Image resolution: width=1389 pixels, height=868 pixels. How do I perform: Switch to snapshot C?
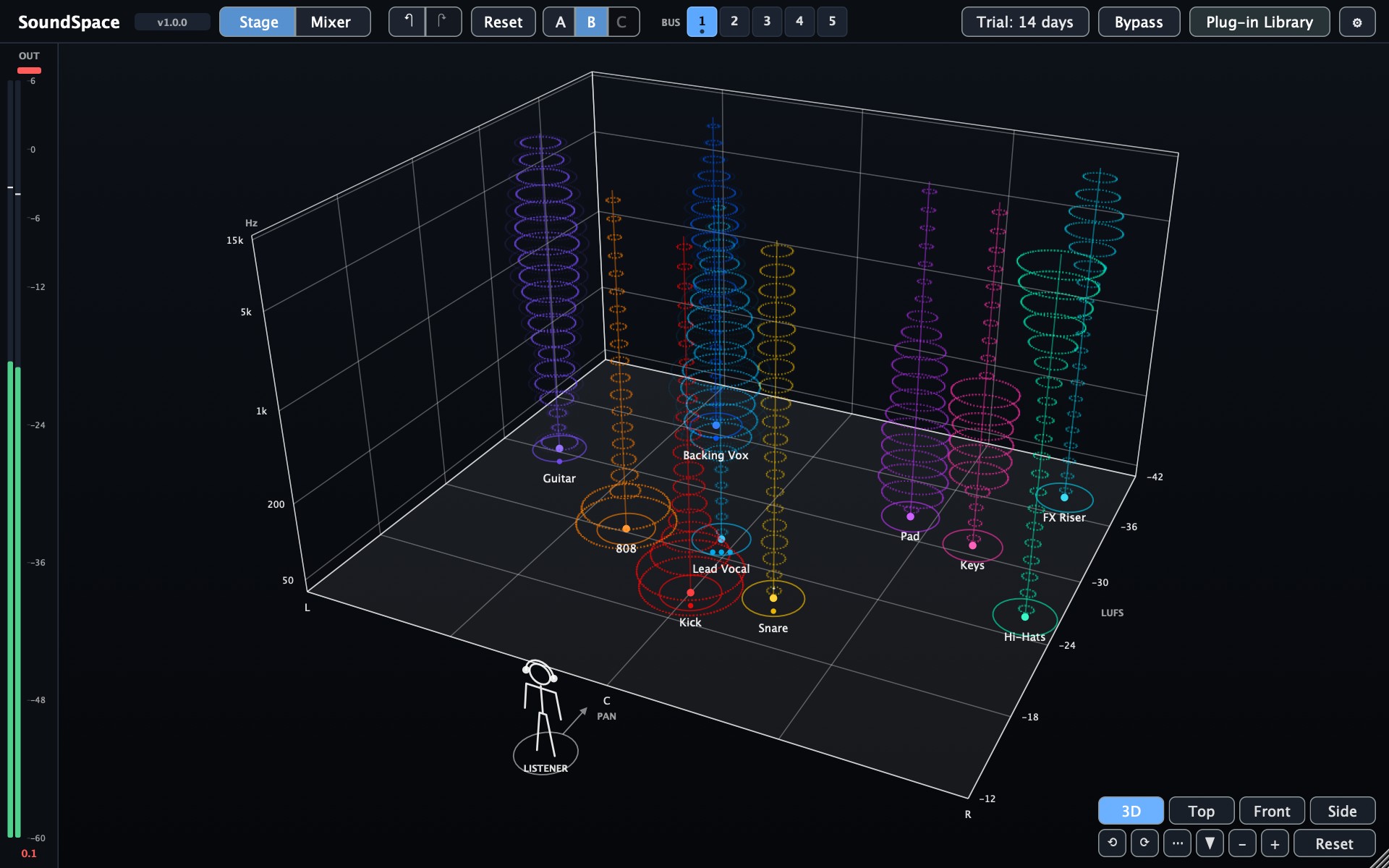coord(622,22)
